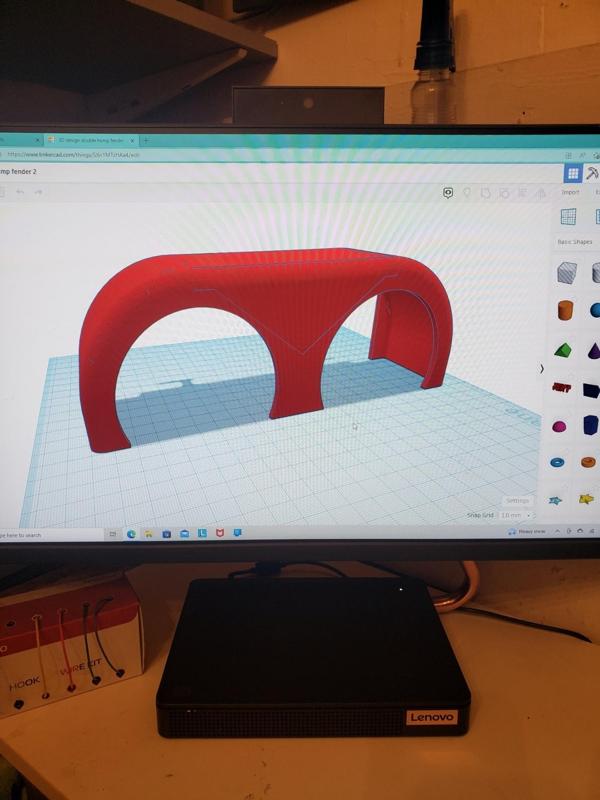
Task: Pick the blue Torus shape
Action: coord(557,463)
